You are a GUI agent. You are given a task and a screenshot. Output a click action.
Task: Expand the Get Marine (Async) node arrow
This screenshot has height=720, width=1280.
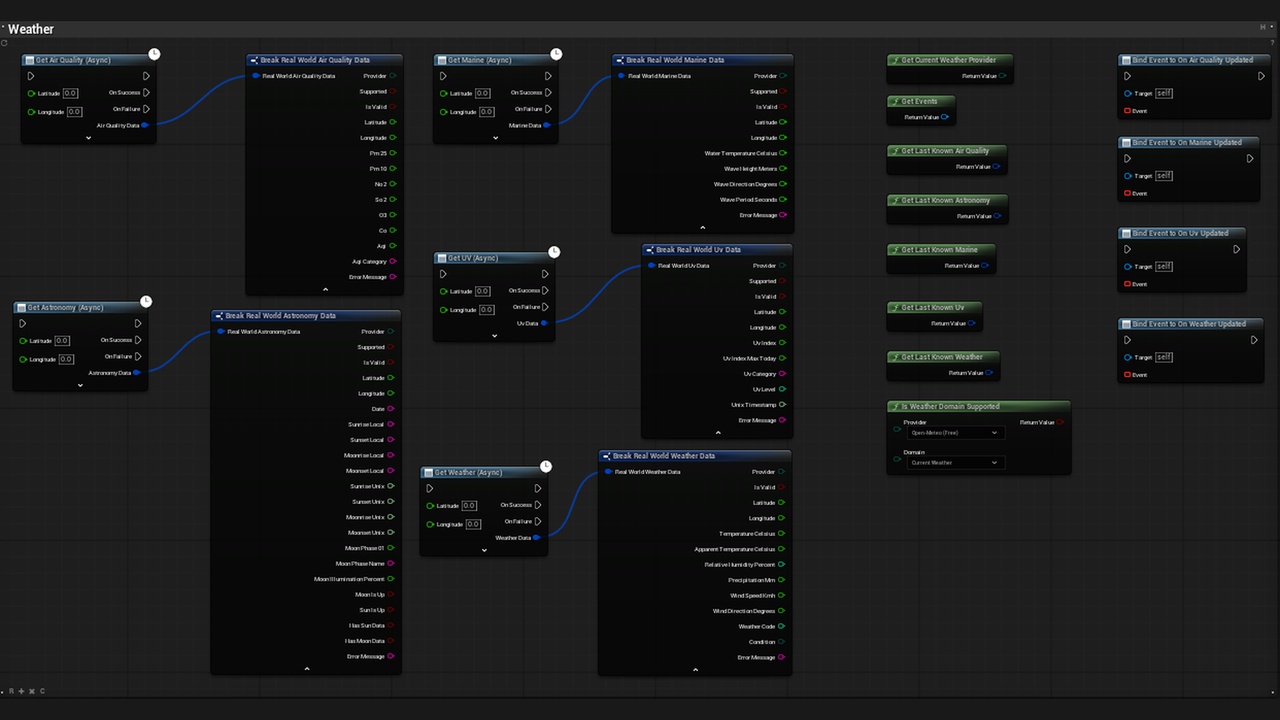(495, 138)
